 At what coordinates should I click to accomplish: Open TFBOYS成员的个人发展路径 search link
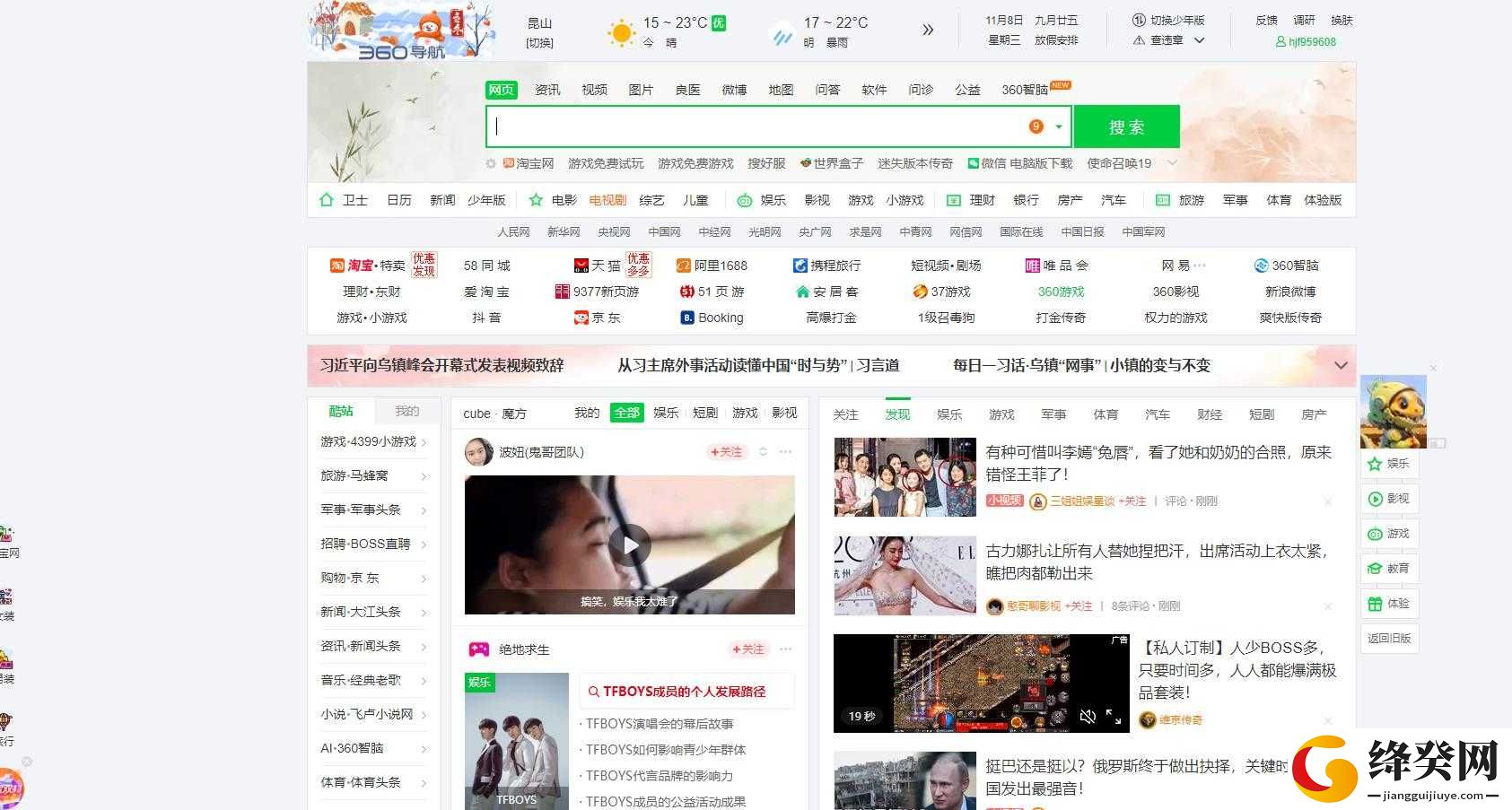(x=685, y=692)
